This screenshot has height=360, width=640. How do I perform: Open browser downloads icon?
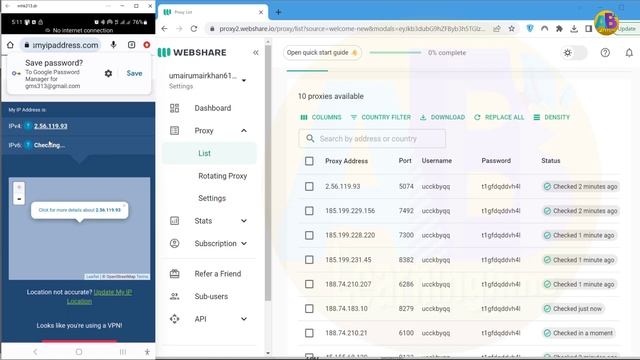pyautogui.click(x=574, y=29)
